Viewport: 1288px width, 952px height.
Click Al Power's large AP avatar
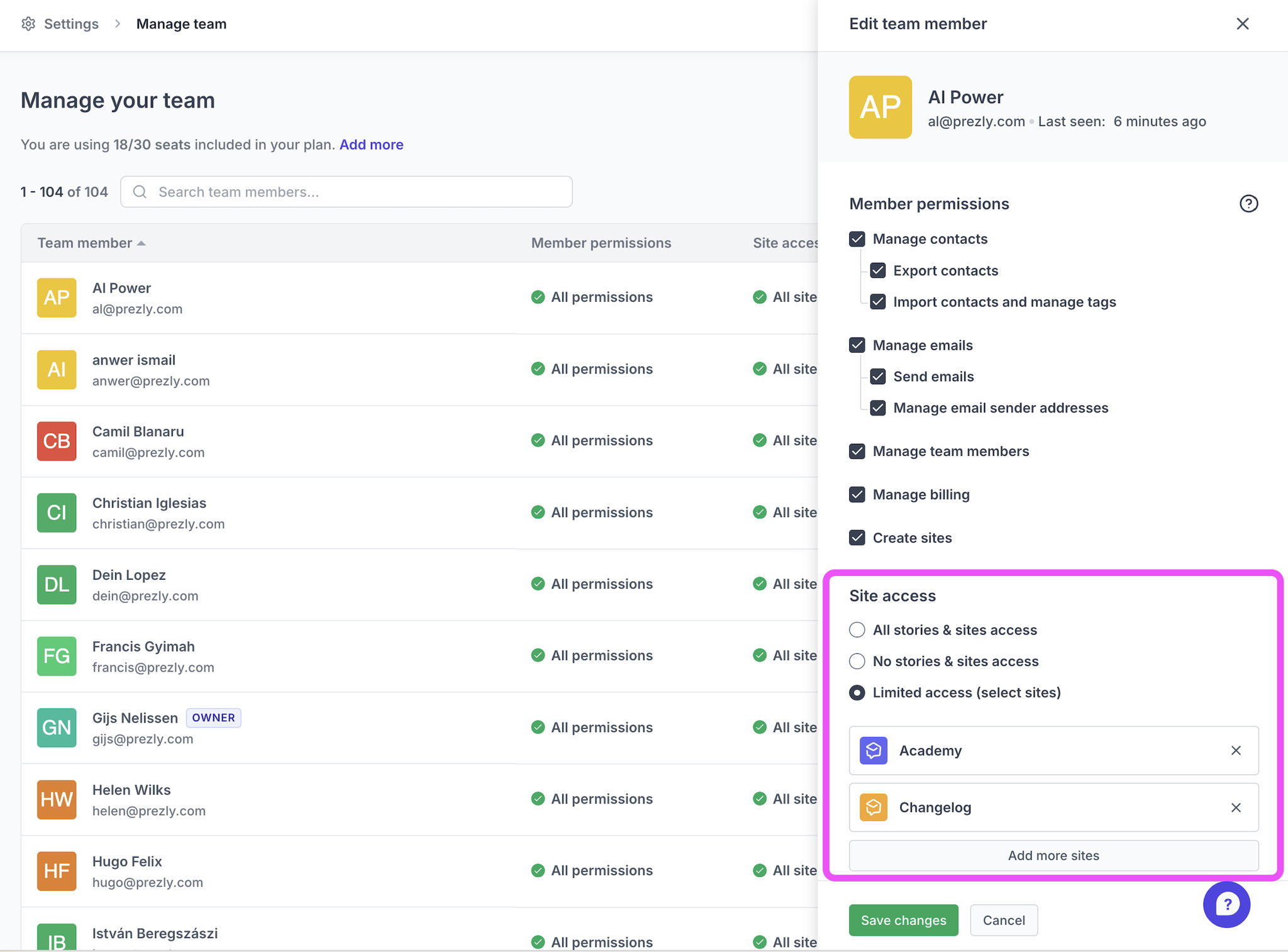(x=880, y=108)
